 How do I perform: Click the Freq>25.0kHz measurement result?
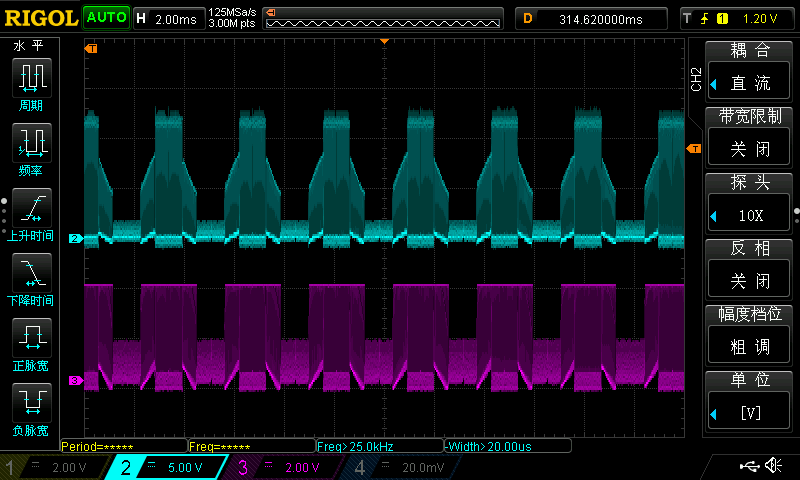coord(380,446)
